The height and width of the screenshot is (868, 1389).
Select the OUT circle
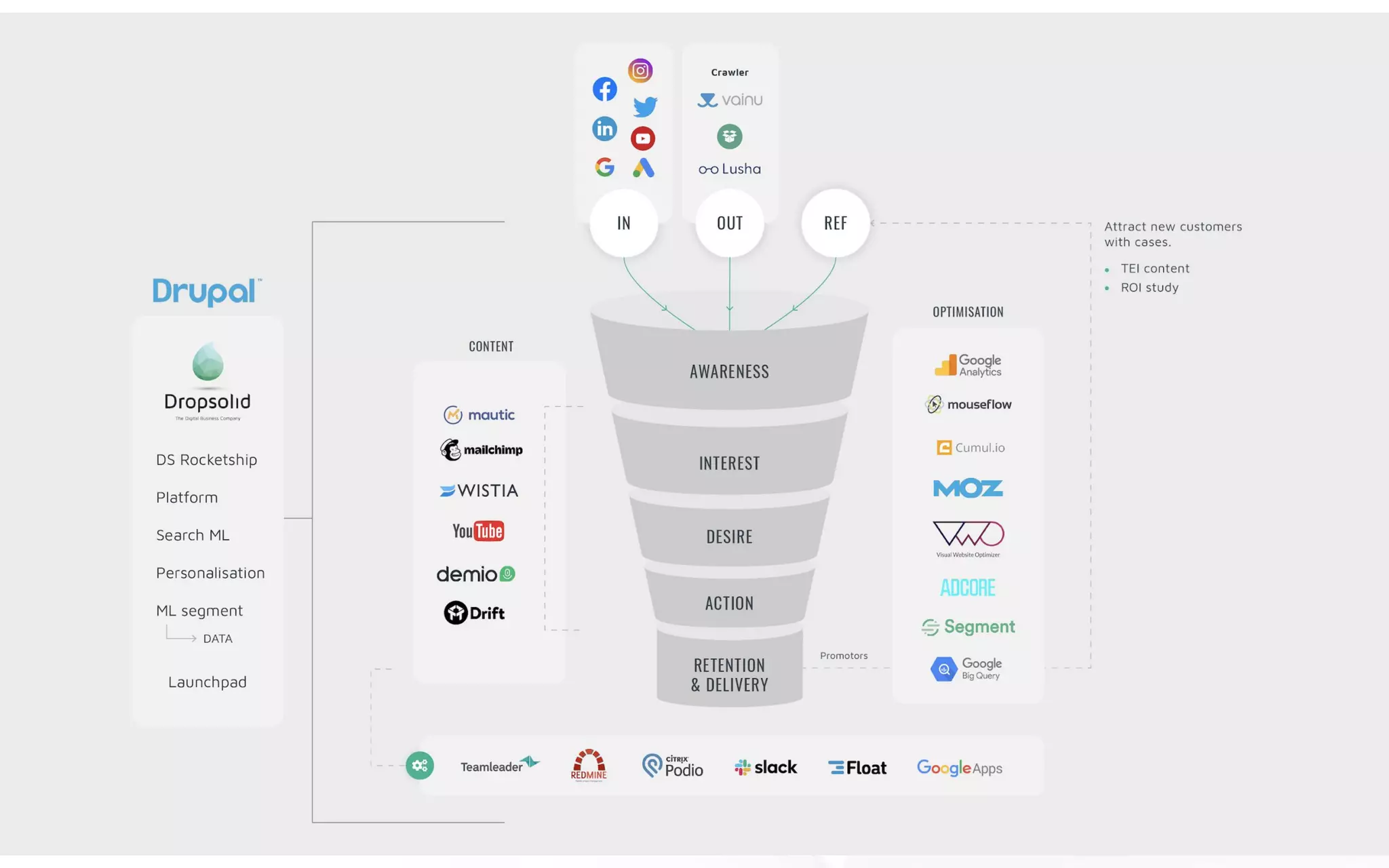click(730, 223)
